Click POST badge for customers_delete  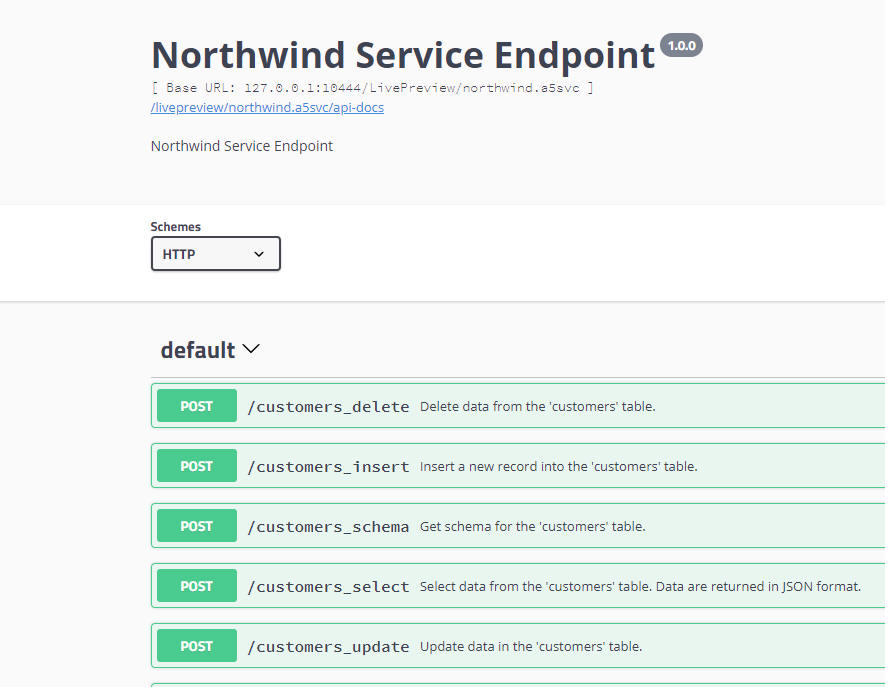(x=196, y=405)
